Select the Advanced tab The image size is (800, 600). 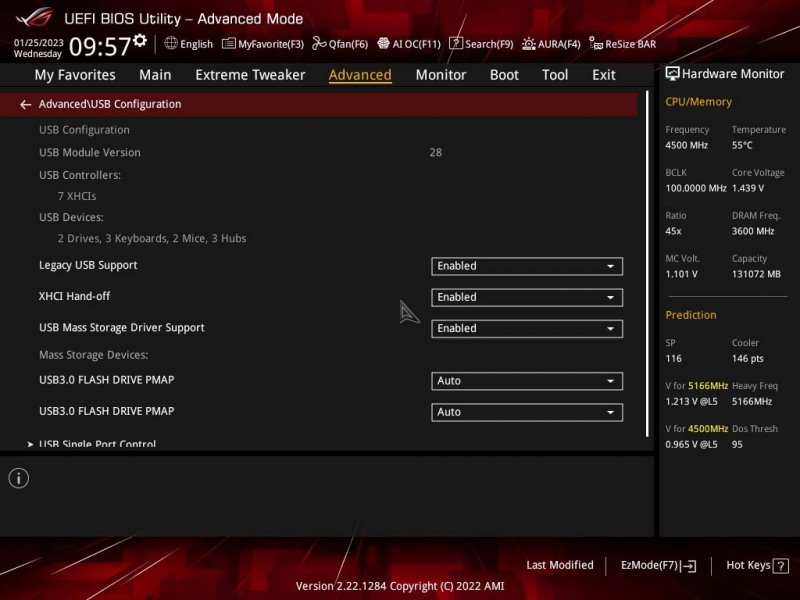pos(360,75)
